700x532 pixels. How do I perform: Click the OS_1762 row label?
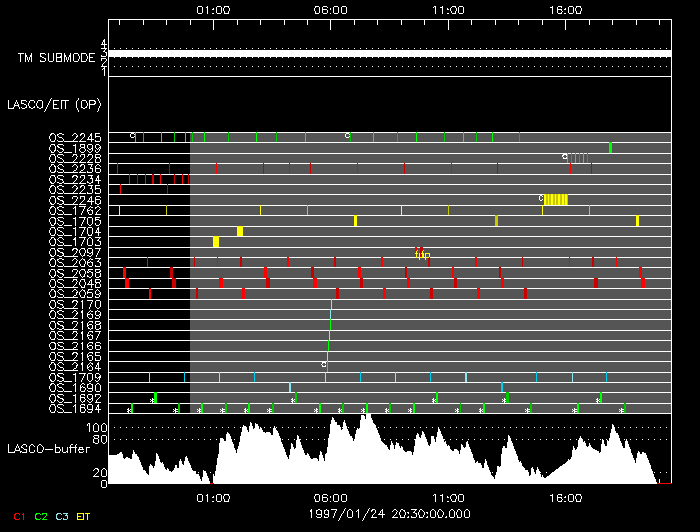(x=75, y=210)
